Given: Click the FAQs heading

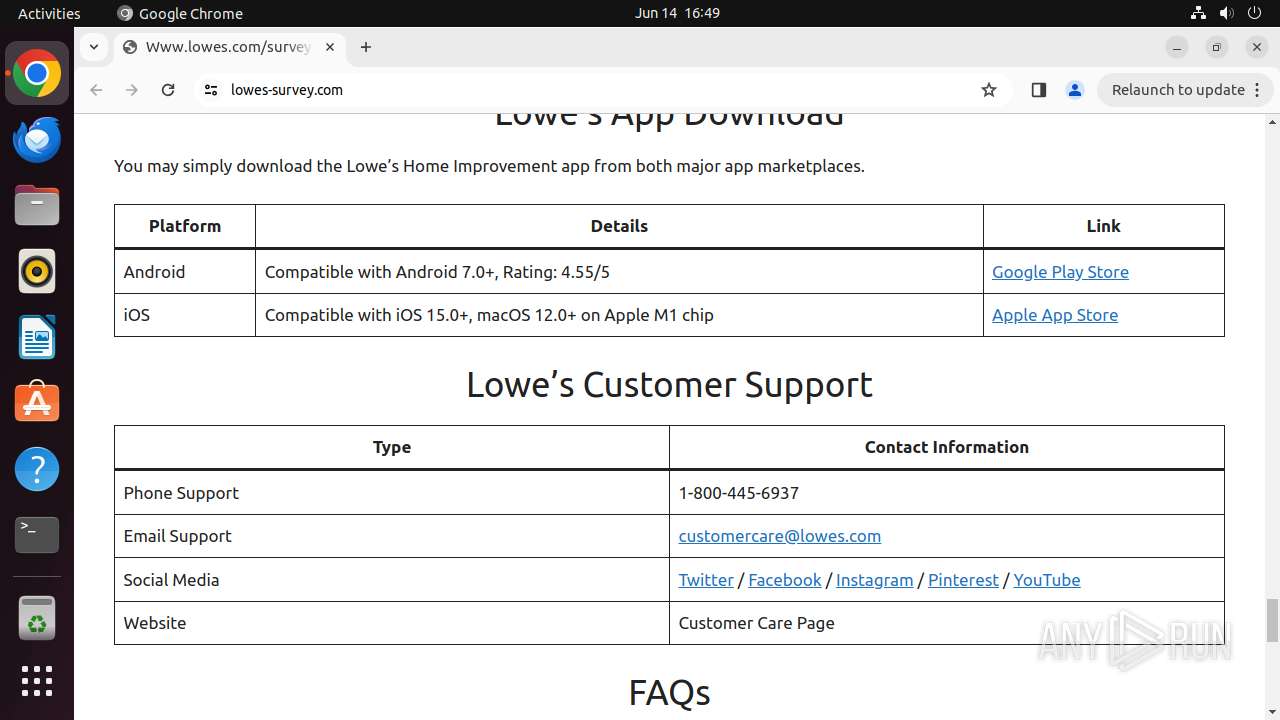Looking at the screenshot, I should click(669, 693).
